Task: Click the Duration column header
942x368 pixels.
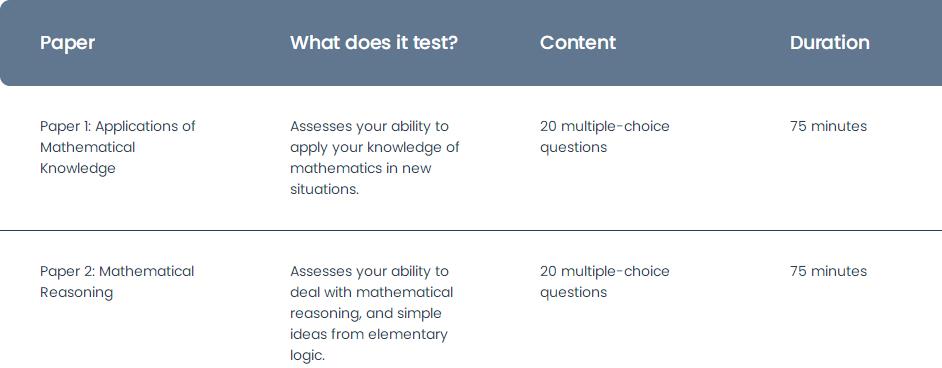Action: (x=829, y=43)
